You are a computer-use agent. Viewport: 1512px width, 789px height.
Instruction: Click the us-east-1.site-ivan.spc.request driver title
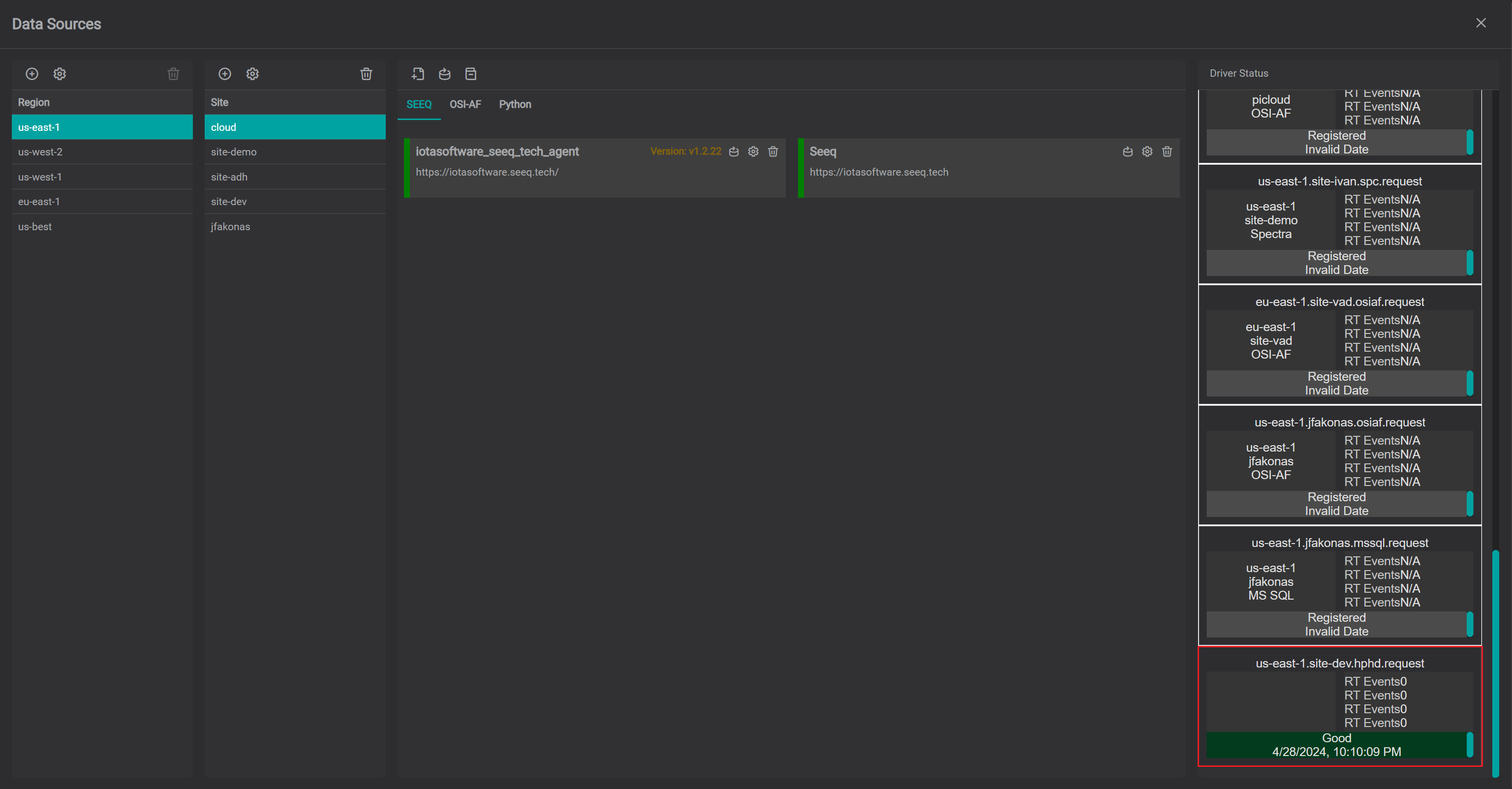pos(1339,182)
